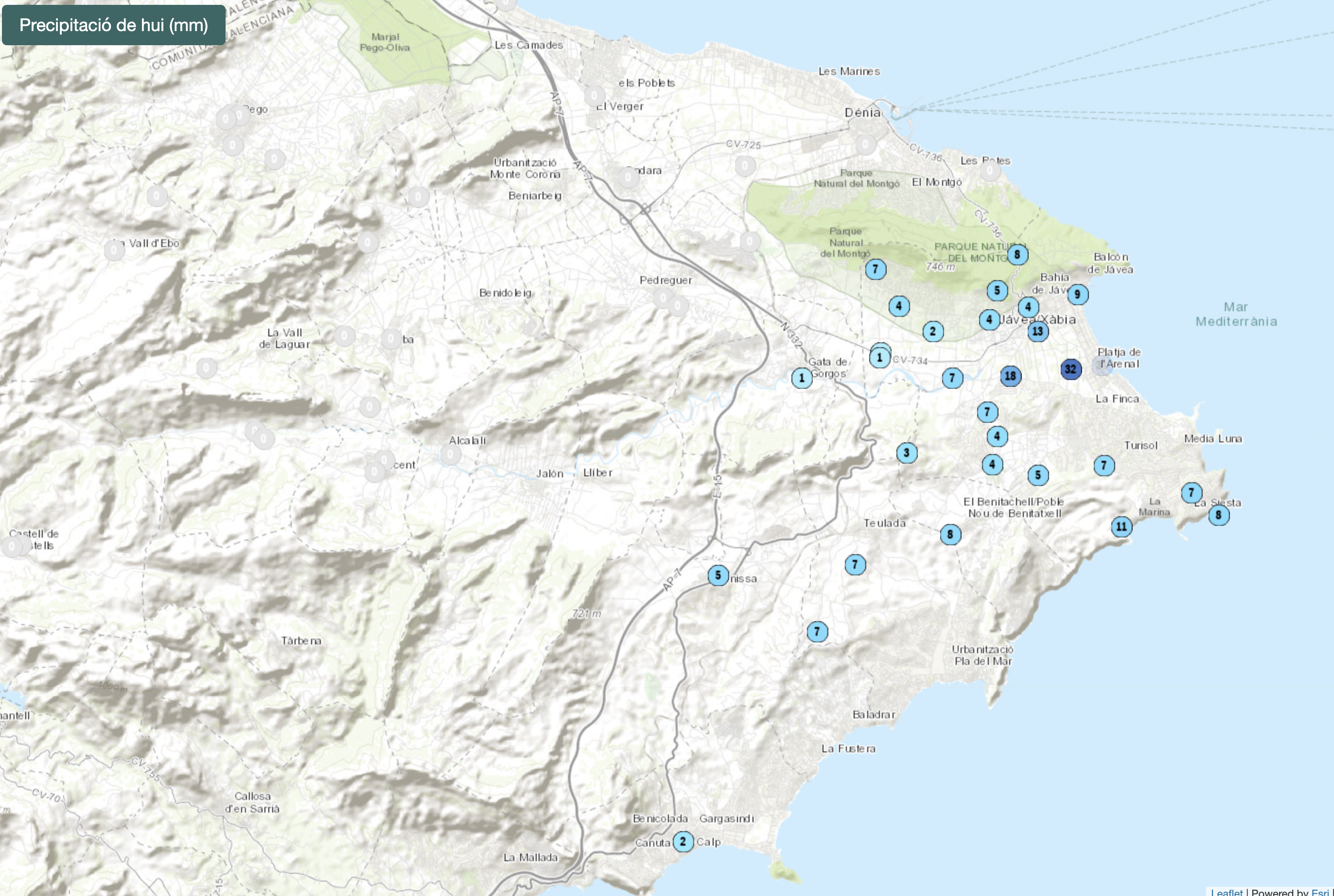Select the 1 marker beside Gata de Gorgos
This screenshot has height=896, width=1334.
click(802, 378)
